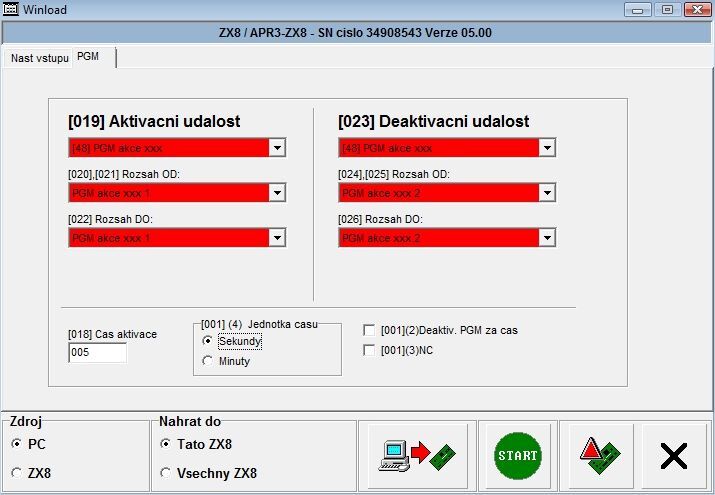Toggle the [001](3)NC checkbox
The image size is (715, 495).
[369, 350]
